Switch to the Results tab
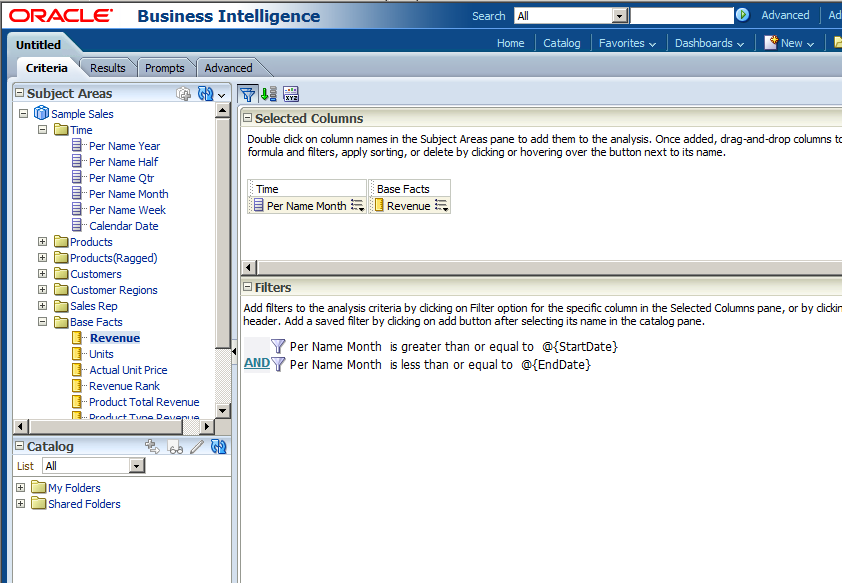This screenshot has width=842, height=583. click(x=107, y=67)
